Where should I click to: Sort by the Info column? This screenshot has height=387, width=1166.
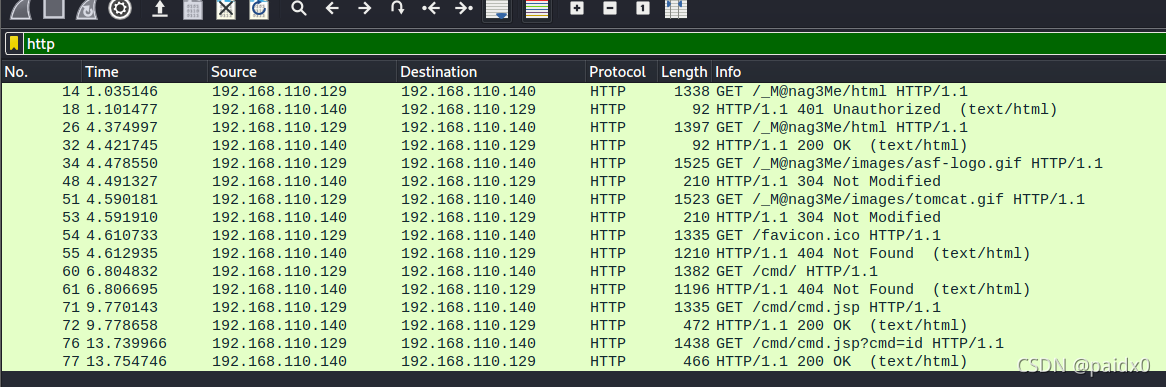(938, 72)
